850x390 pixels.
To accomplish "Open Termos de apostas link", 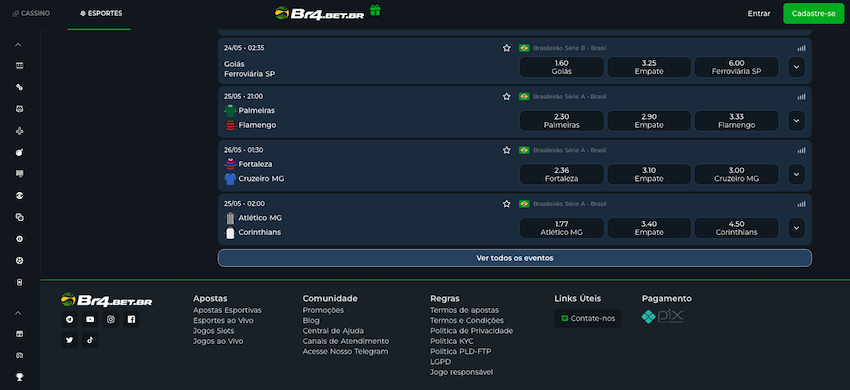I will pos(465,310).
